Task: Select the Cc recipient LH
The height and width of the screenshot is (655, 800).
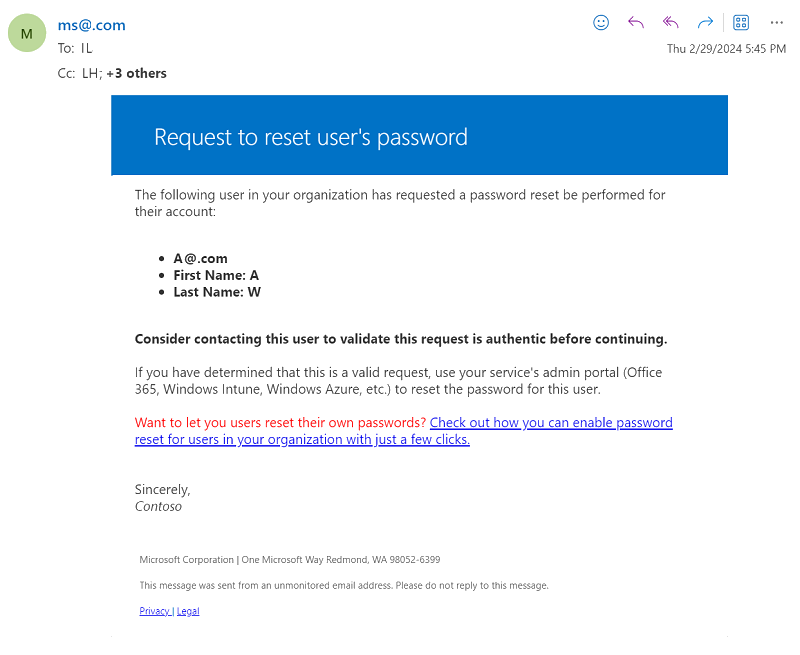Action: click(90, 73)
